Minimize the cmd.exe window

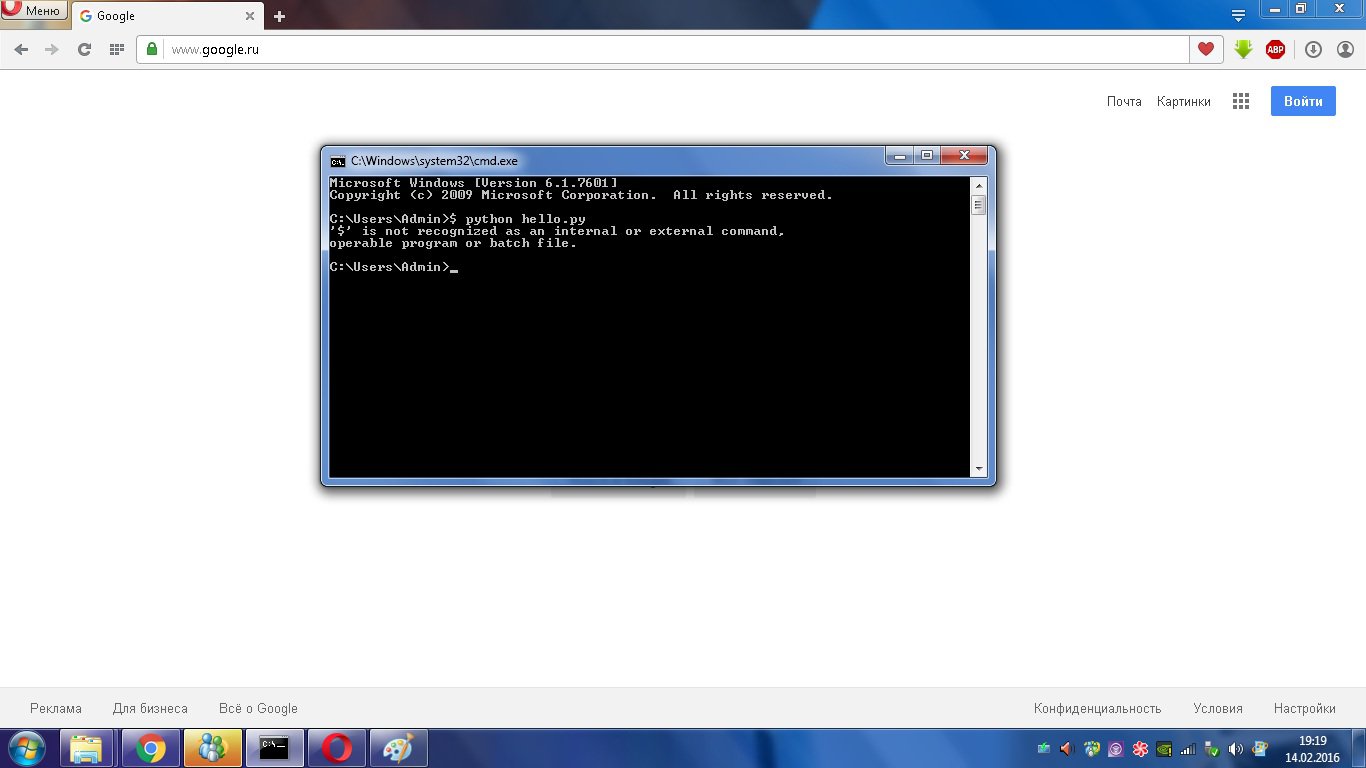[900, 155]
